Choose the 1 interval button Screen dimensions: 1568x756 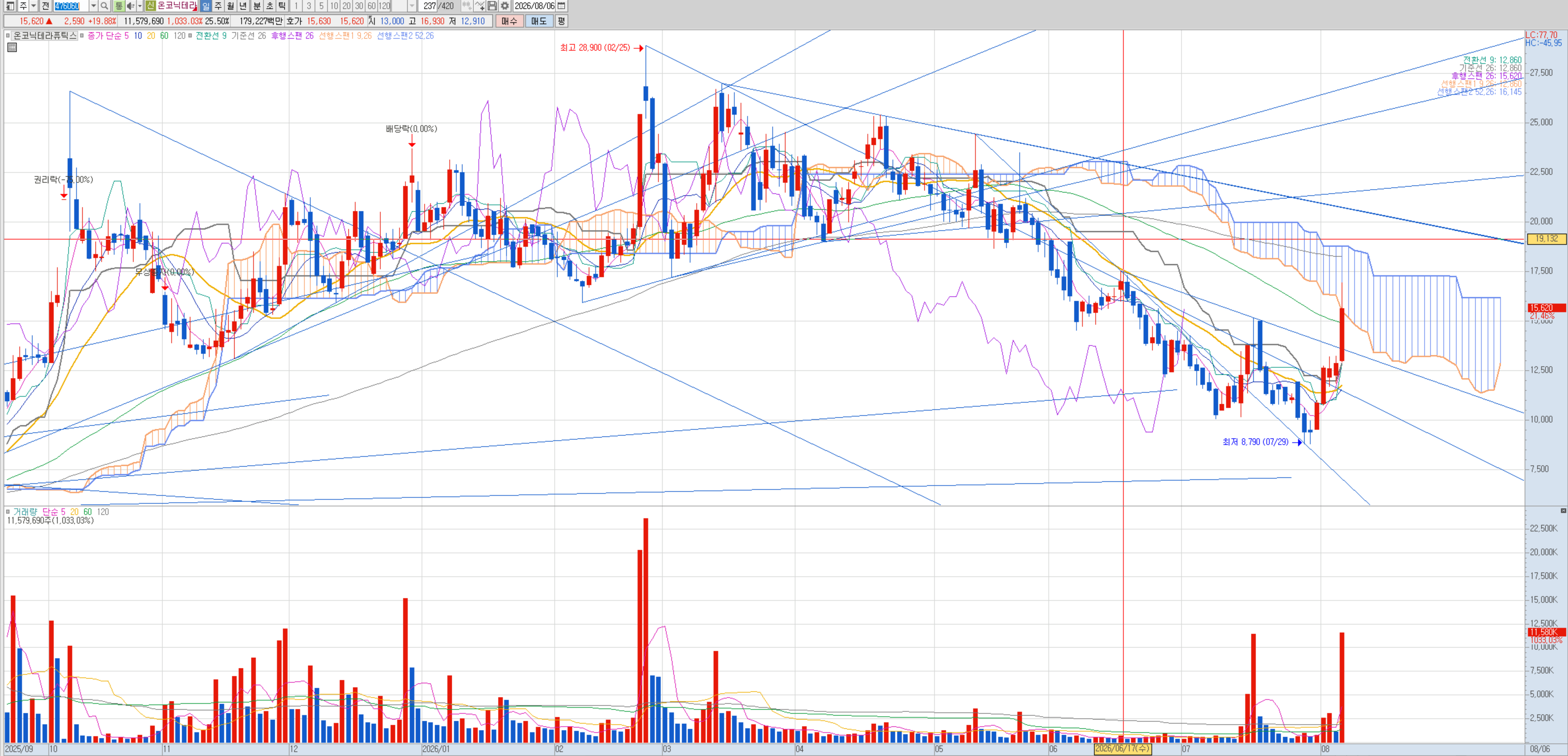(296, 6)
